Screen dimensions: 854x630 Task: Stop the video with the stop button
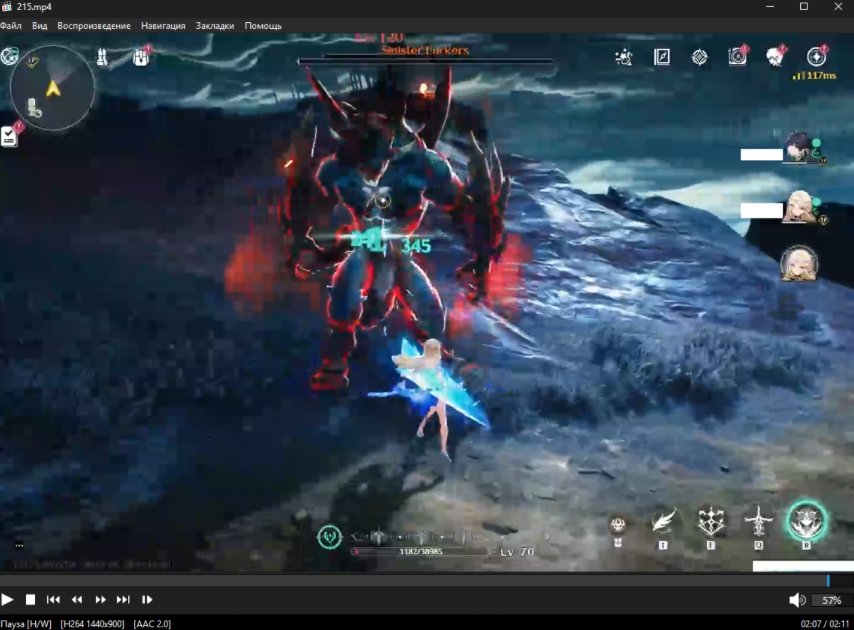point(30,600)
